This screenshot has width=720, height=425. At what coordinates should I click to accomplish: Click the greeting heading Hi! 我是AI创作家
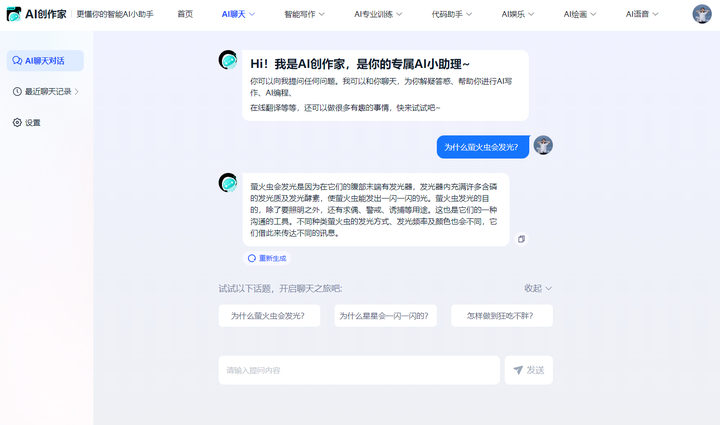(x=360, y=64)
